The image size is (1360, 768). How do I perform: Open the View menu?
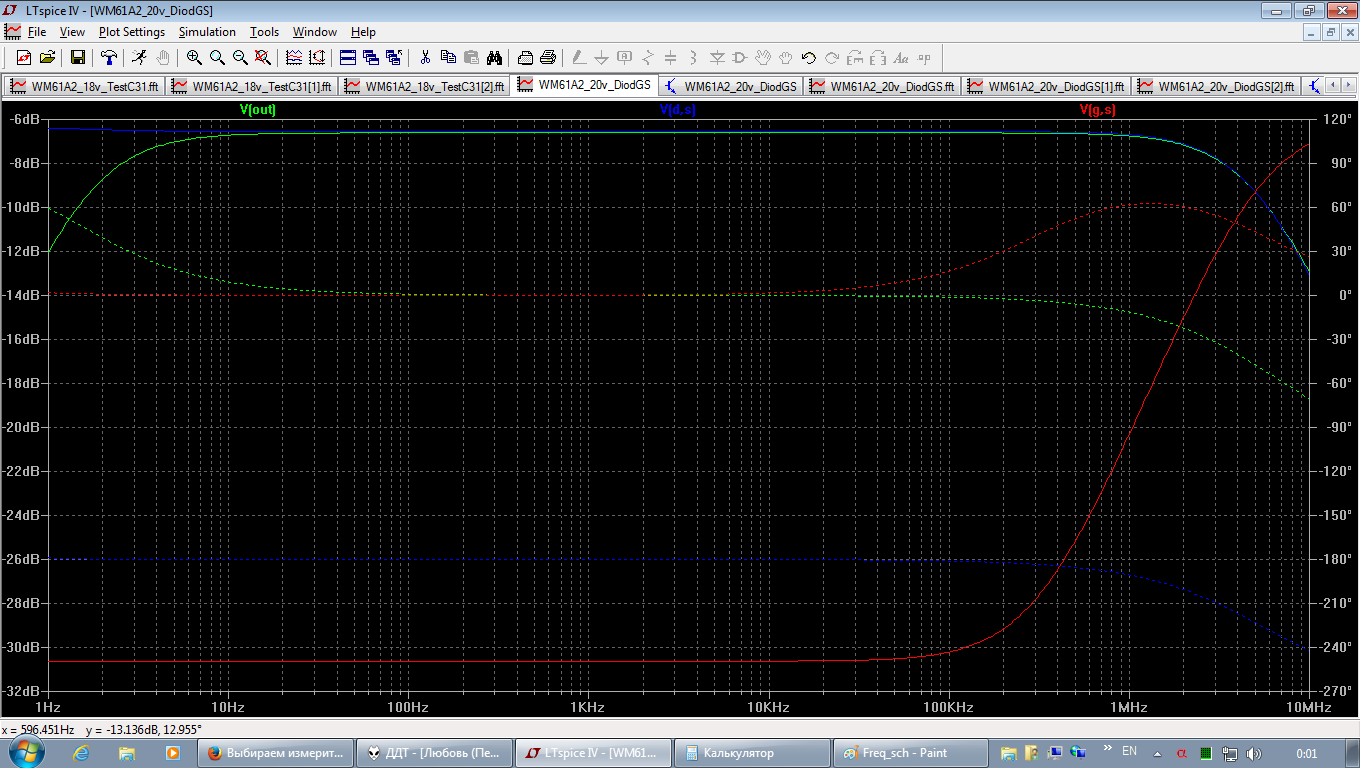click(x=72, y=32)
